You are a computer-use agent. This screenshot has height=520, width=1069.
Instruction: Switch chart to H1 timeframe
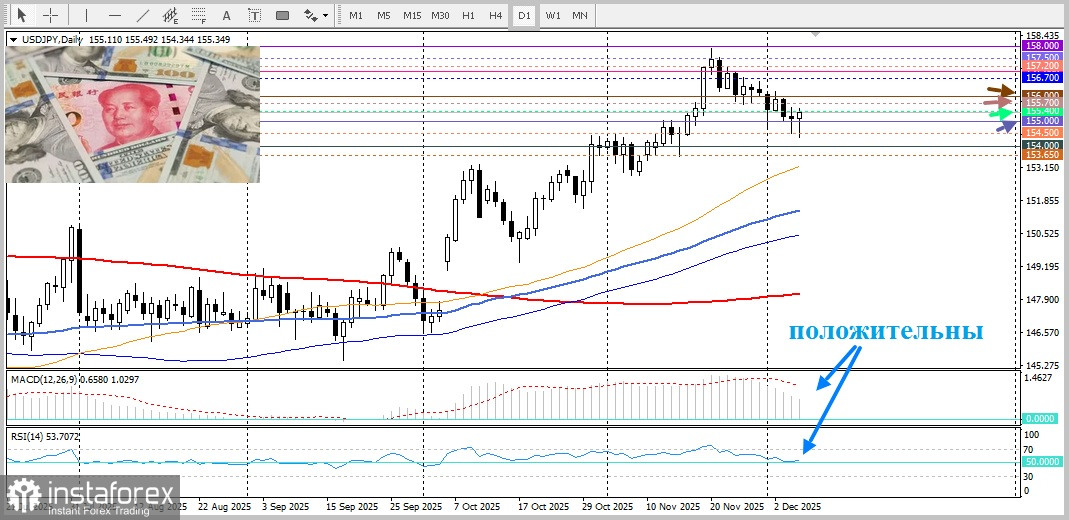click(x=468, y=15)
